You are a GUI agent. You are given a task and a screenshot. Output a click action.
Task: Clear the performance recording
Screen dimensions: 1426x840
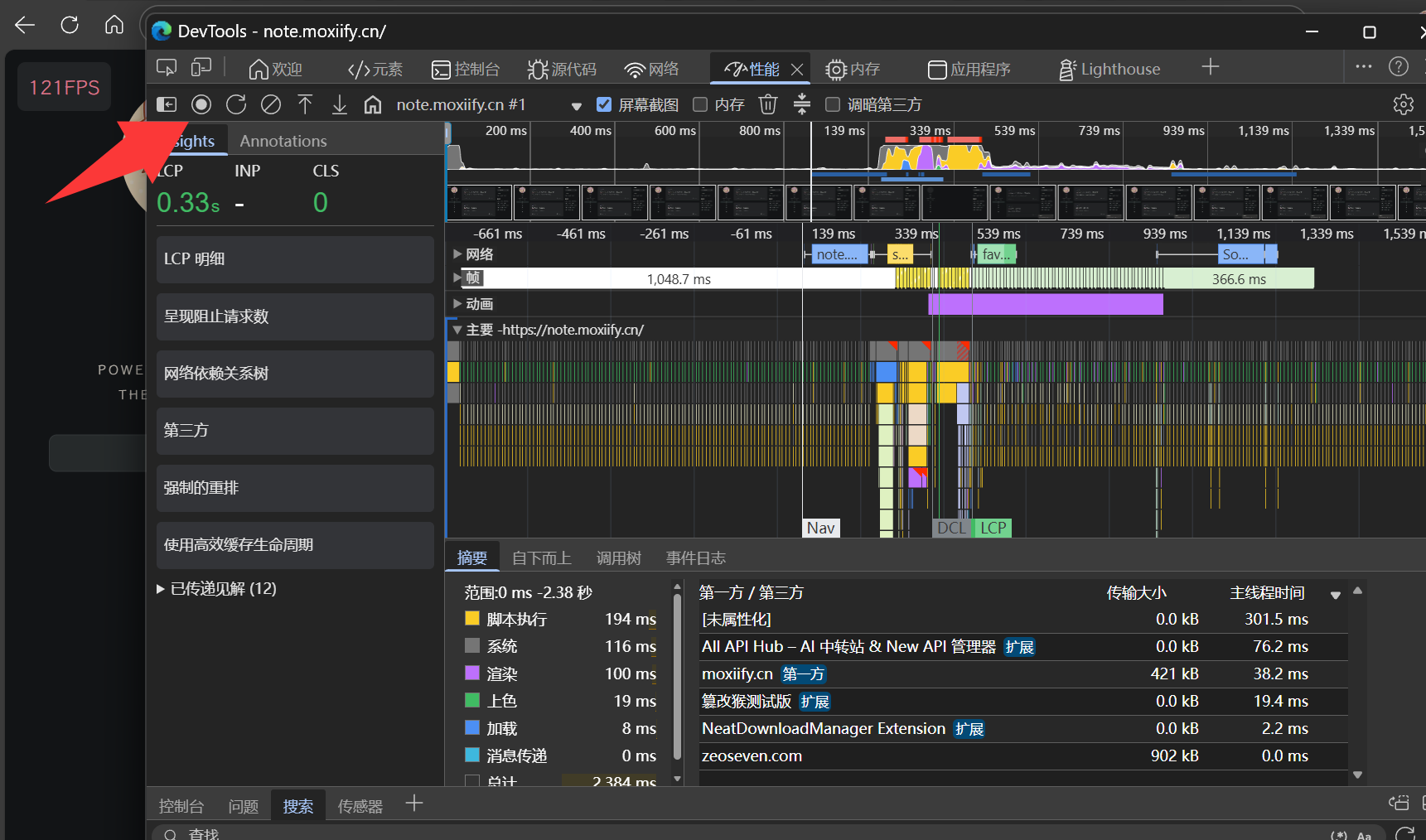pos(271,104)
